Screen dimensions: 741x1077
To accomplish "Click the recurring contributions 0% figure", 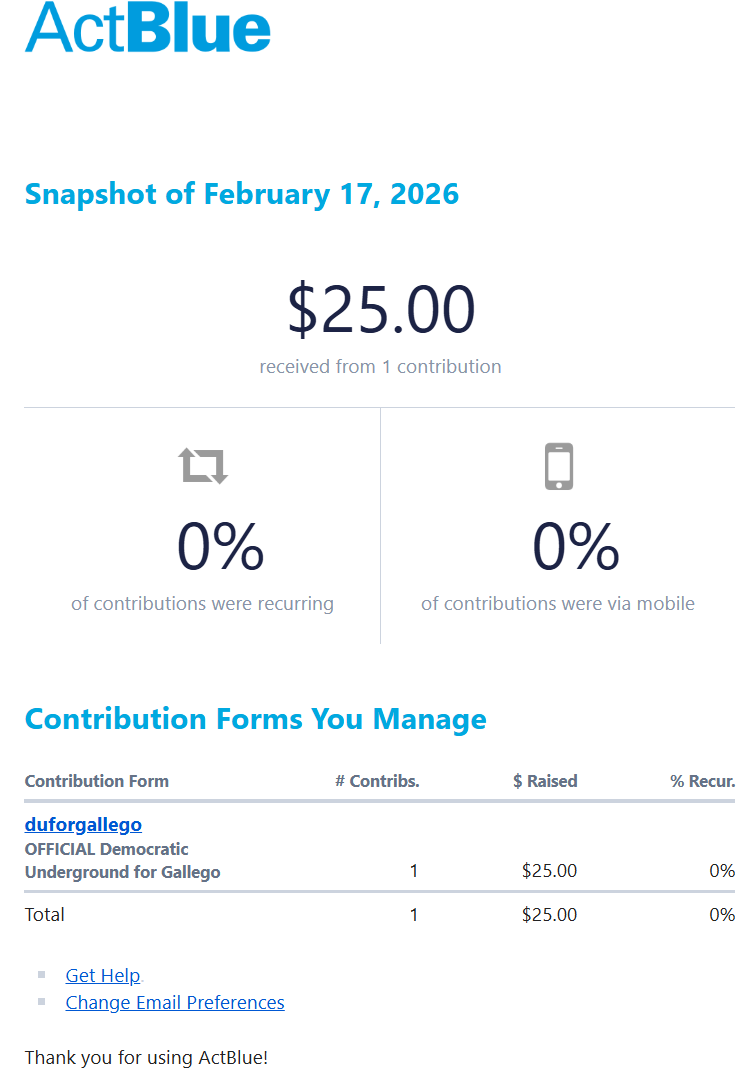I will pyautogui.click(x=220, y=547).
